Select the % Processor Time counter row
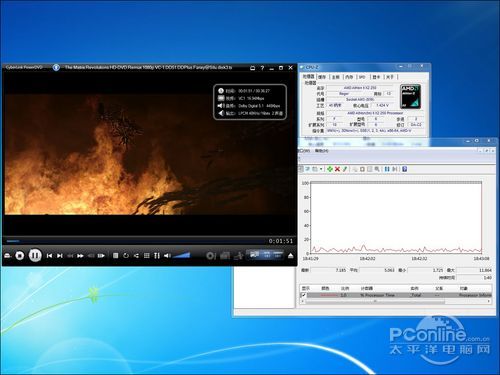The height and width of the screenshot is (375, 500). point(396,295)
